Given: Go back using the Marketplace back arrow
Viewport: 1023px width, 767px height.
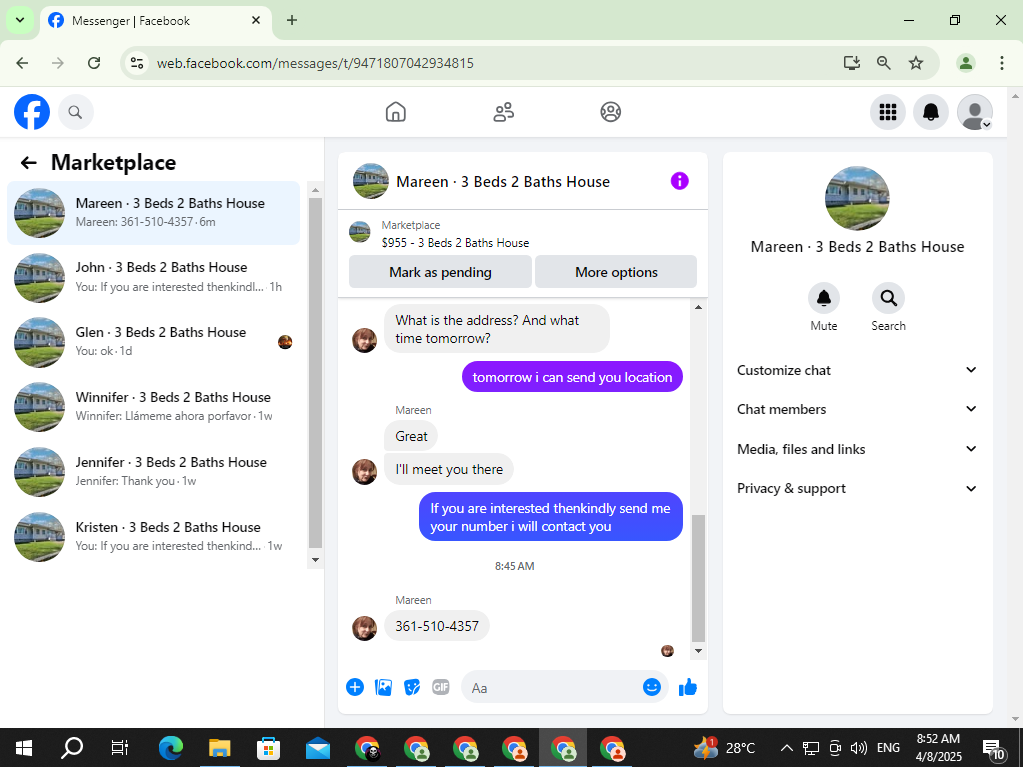Looking at the screenshot, I should 28,162.
